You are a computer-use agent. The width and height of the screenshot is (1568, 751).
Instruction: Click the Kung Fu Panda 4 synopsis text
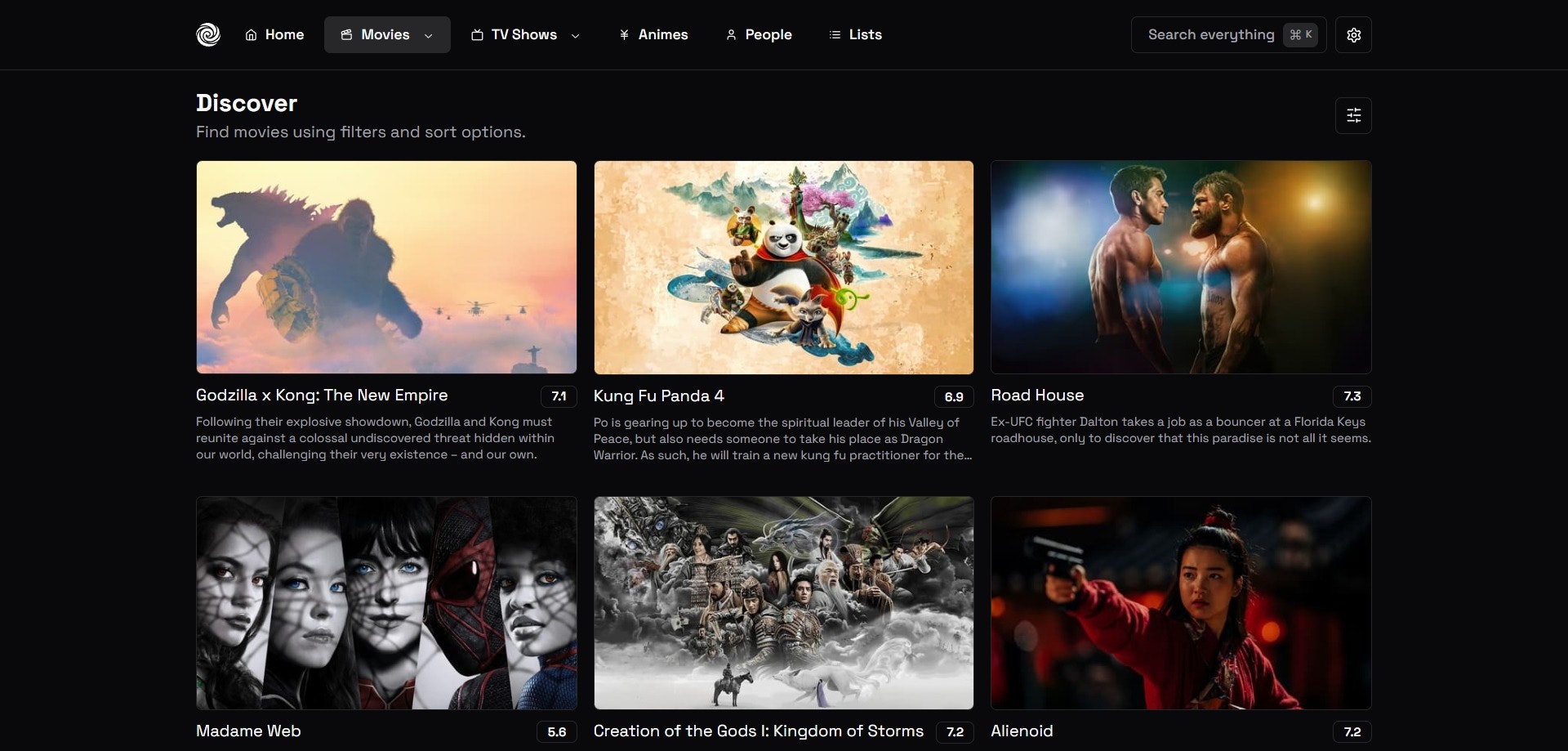[x=782, y=439]
